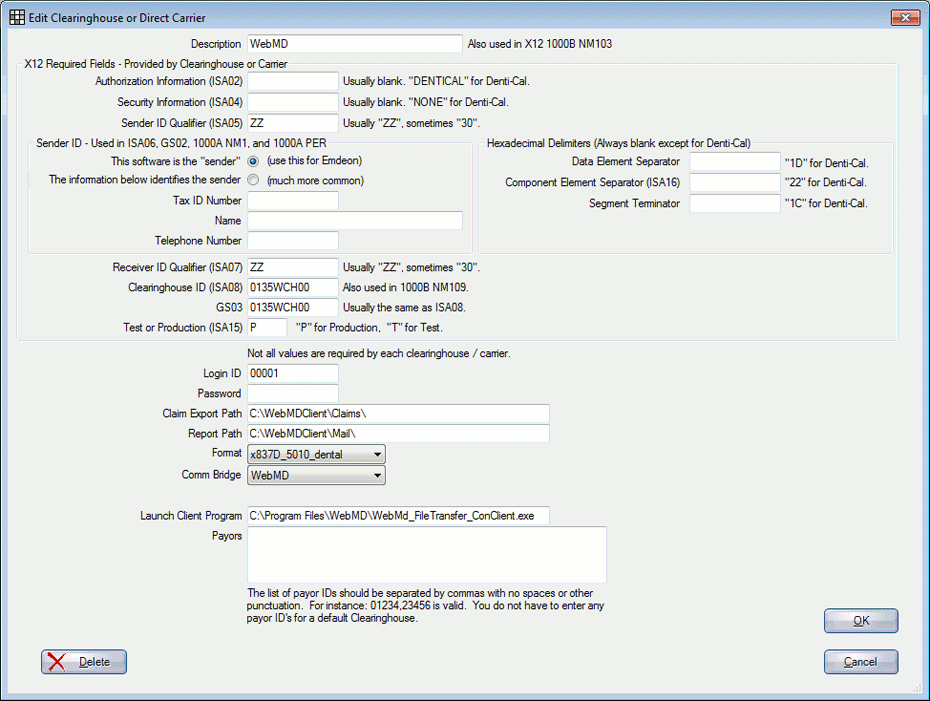The height and width of the screenshot is (701, 930).
Task: Focus the Authorization Information (ISA02) field
Action: (x=293, y=81)
